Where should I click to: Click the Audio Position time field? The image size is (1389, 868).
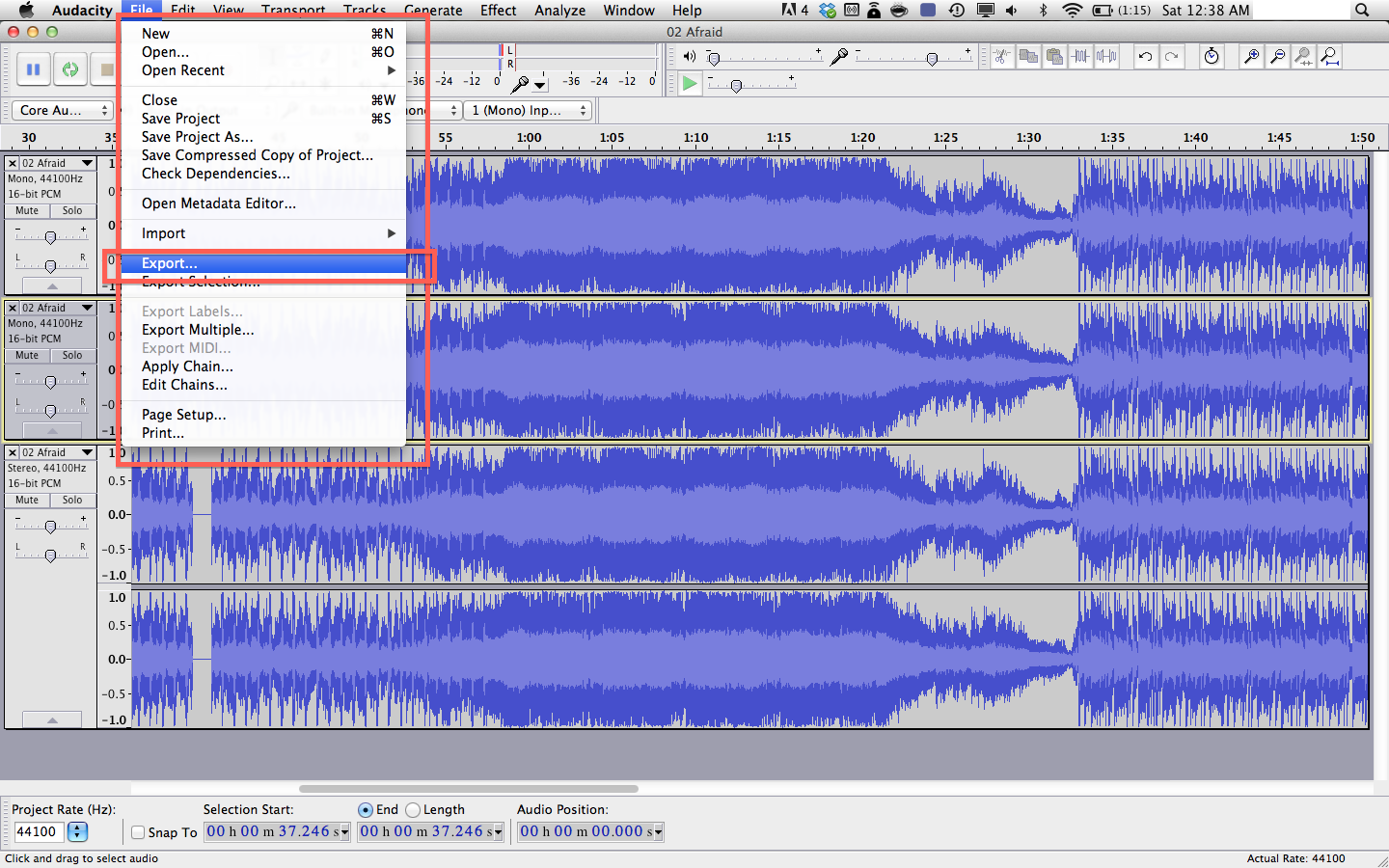[591, 831]
